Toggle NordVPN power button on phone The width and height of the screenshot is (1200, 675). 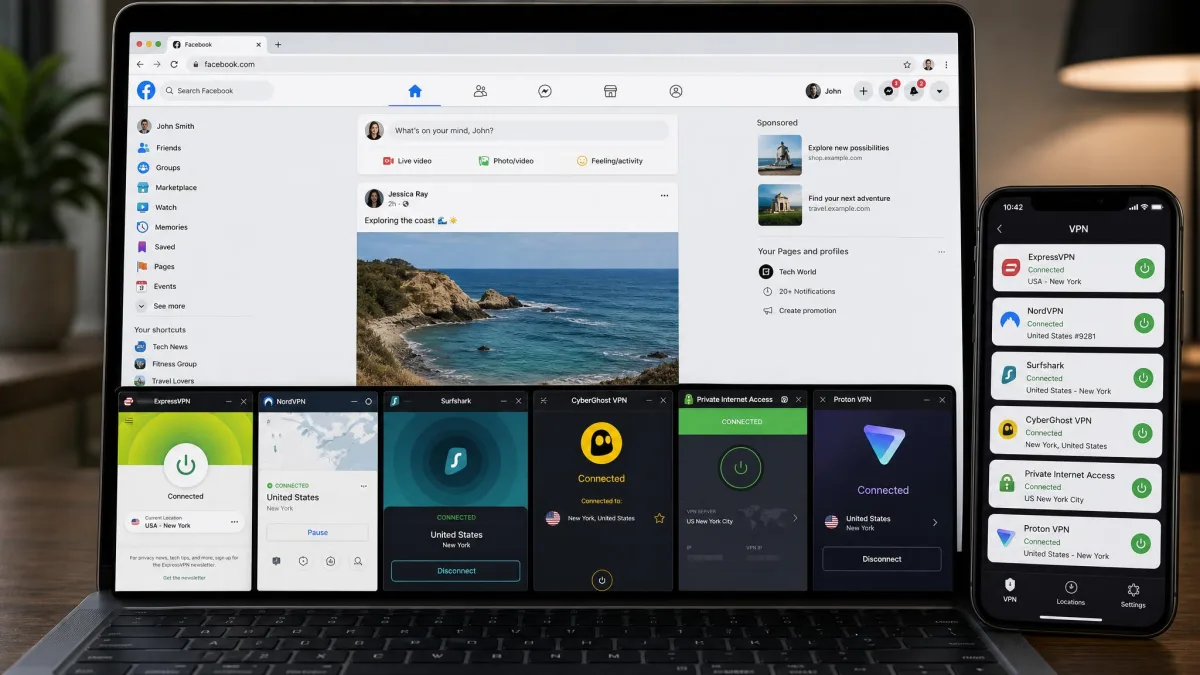pos(1144,323)
